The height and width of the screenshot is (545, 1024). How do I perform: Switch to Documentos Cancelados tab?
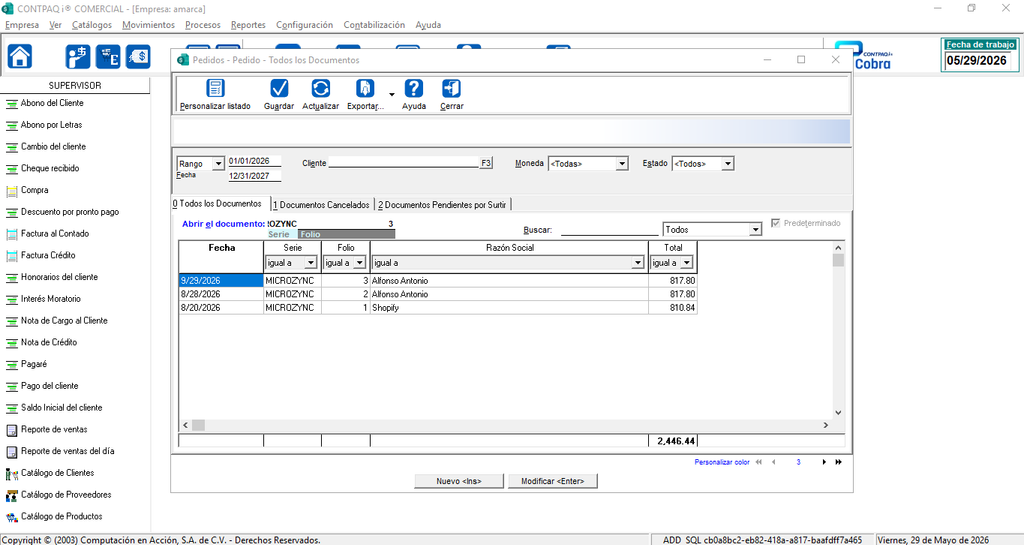321,205
